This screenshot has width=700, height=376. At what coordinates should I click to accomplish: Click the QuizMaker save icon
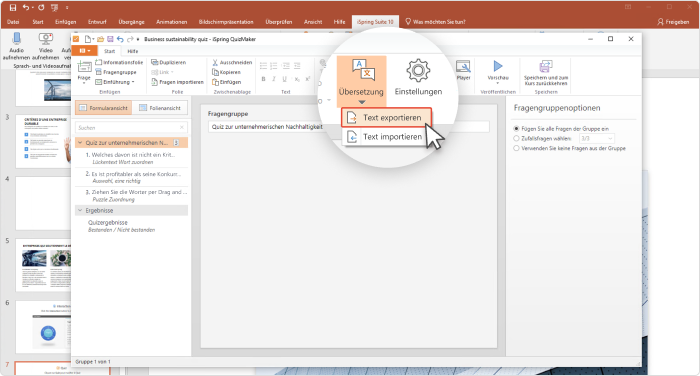coord(110,39)
